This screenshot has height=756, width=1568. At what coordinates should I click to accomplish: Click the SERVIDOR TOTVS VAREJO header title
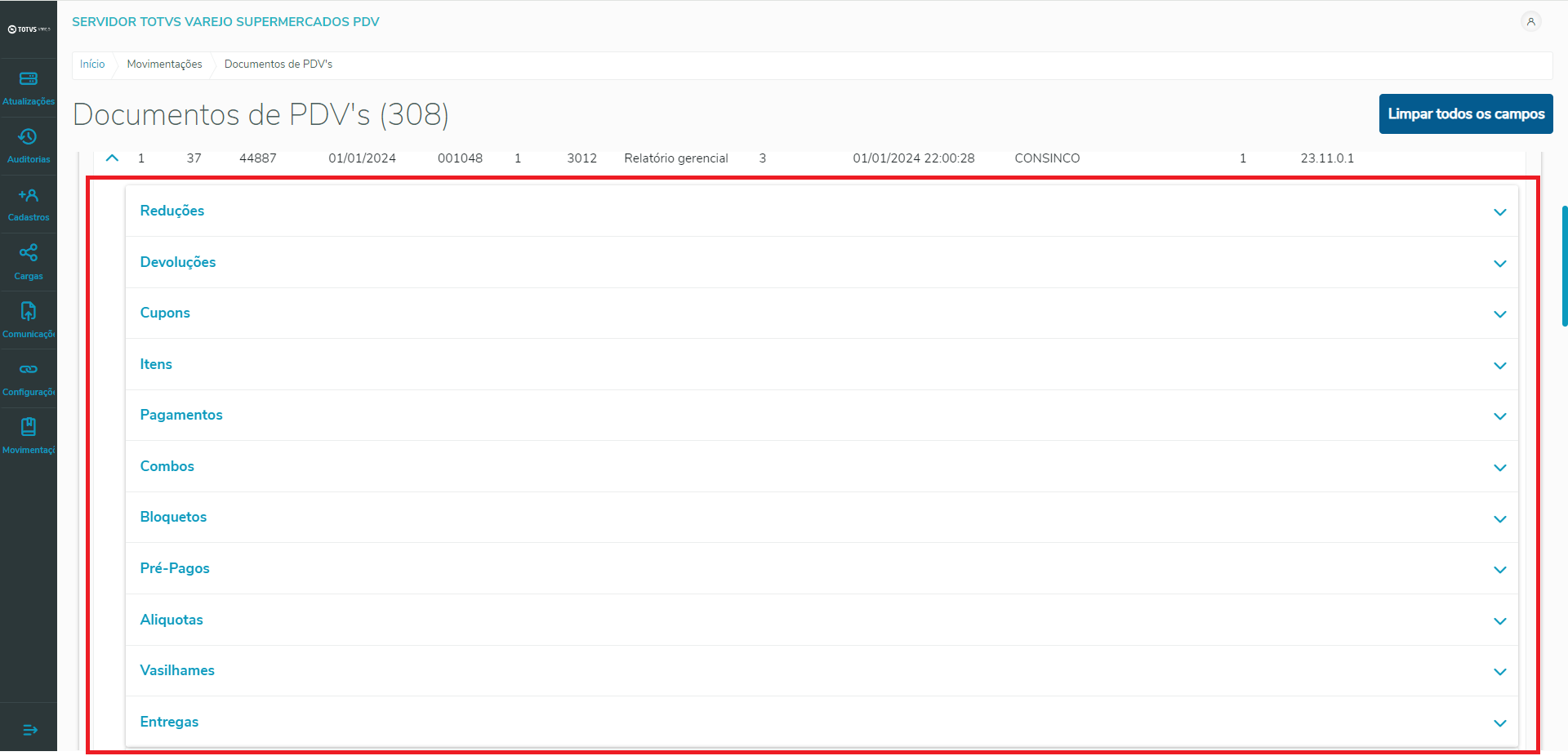[225, 22]
